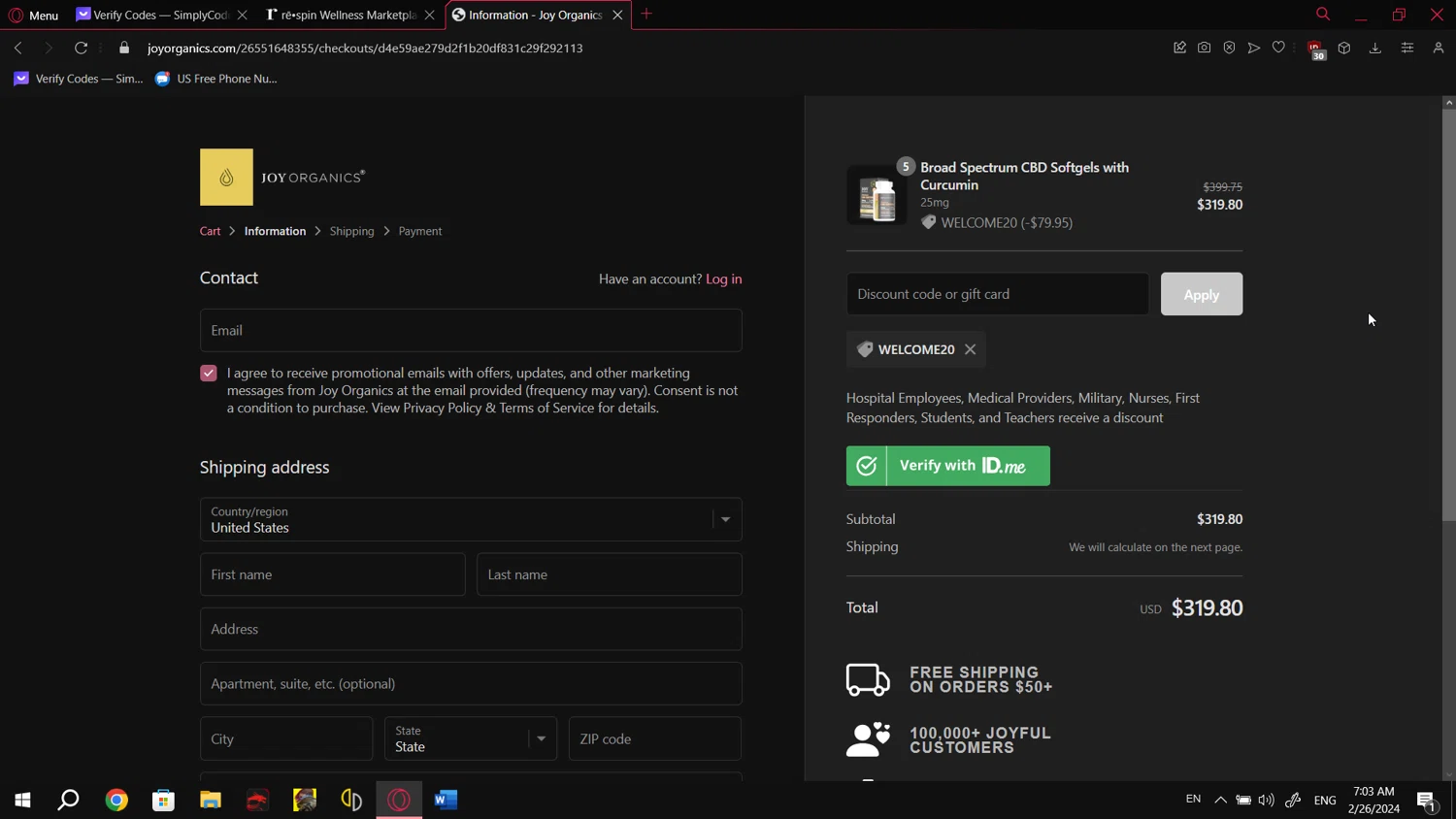The height and width of the screenshot is (819, 1456).
Task: Open the profile account icon
Action: coord(1439,48)
